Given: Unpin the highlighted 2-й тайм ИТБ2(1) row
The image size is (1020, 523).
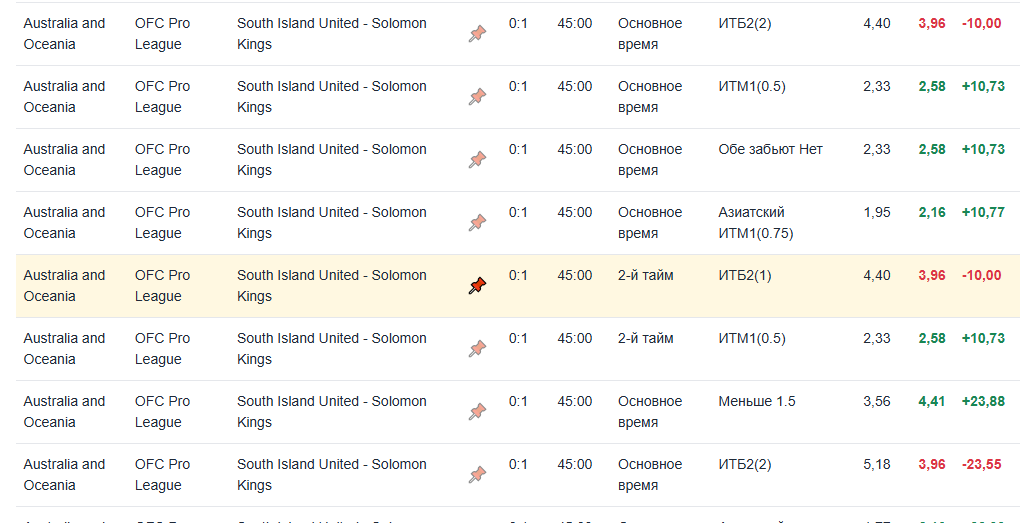Looking at the screenshot, I should [477, 286].
